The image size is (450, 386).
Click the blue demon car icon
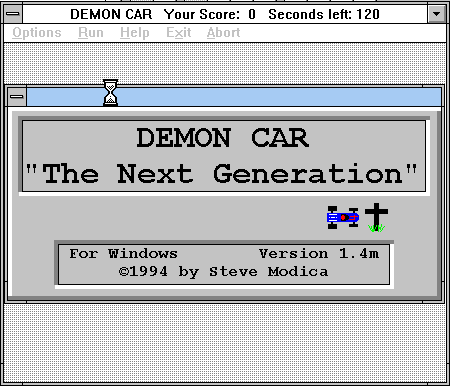(343, 218)
